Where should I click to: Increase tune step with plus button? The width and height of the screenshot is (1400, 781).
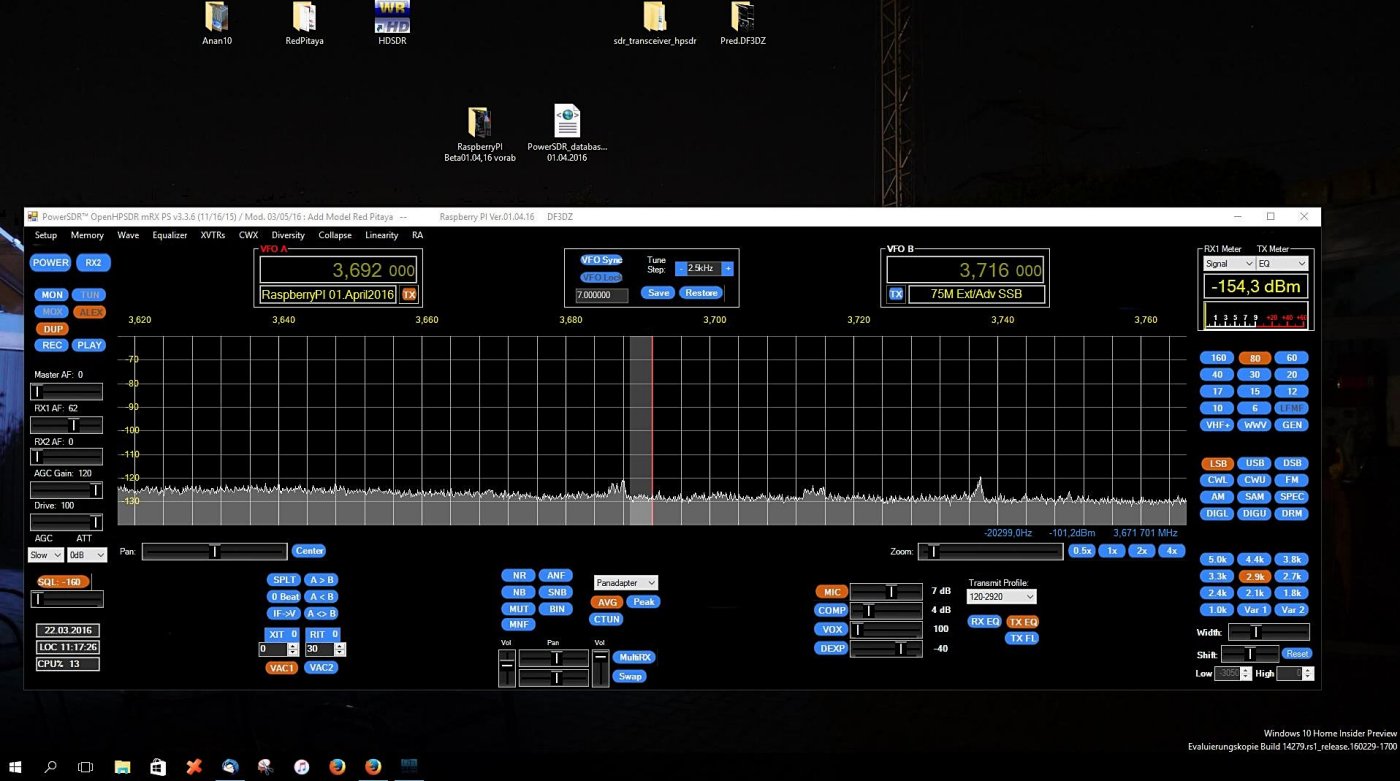[x=728, y=269]
